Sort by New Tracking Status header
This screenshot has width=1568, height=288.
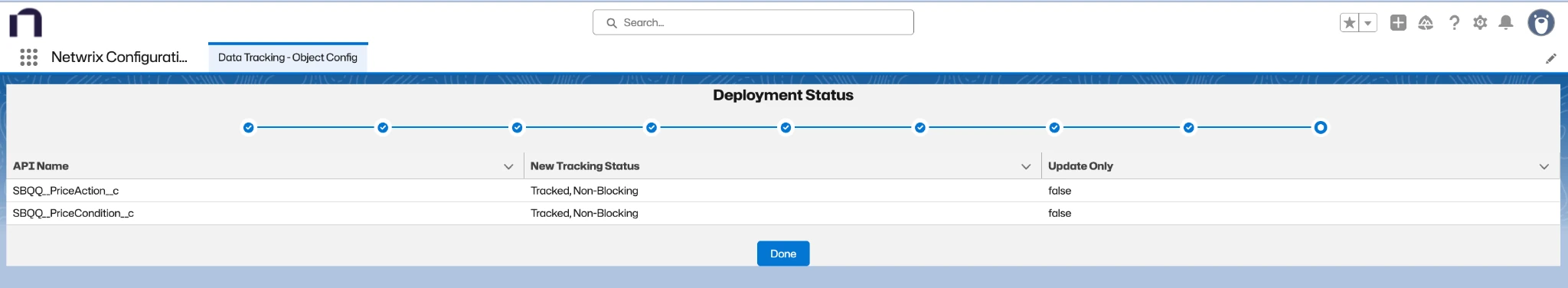[x=585, y=166]
